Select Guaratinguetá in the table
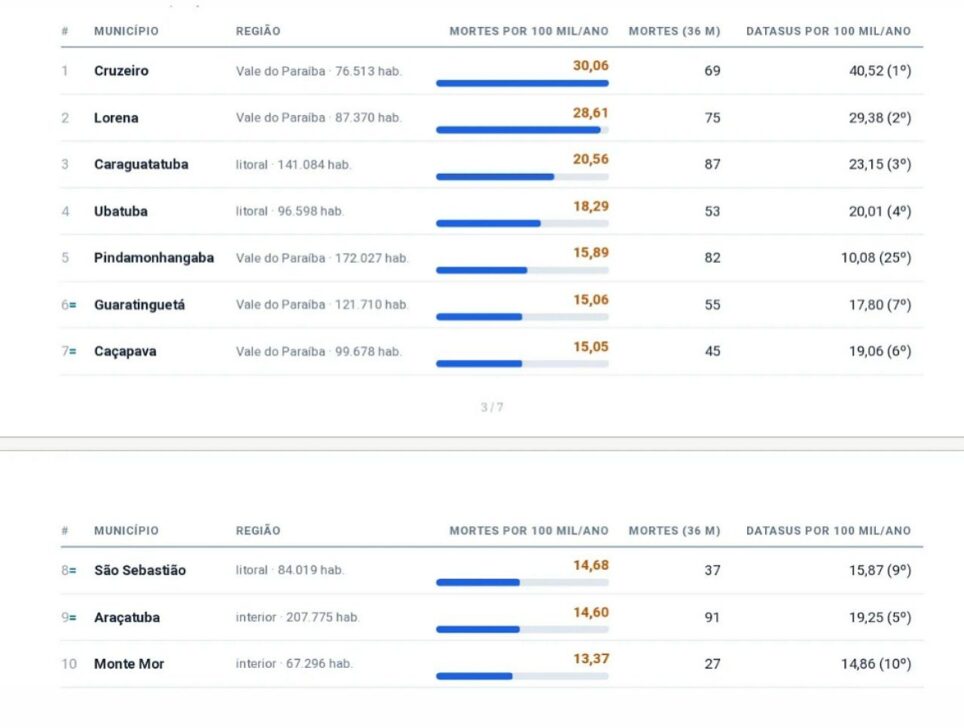Viewport: 964px width, 728px height. tap(140, 304)
